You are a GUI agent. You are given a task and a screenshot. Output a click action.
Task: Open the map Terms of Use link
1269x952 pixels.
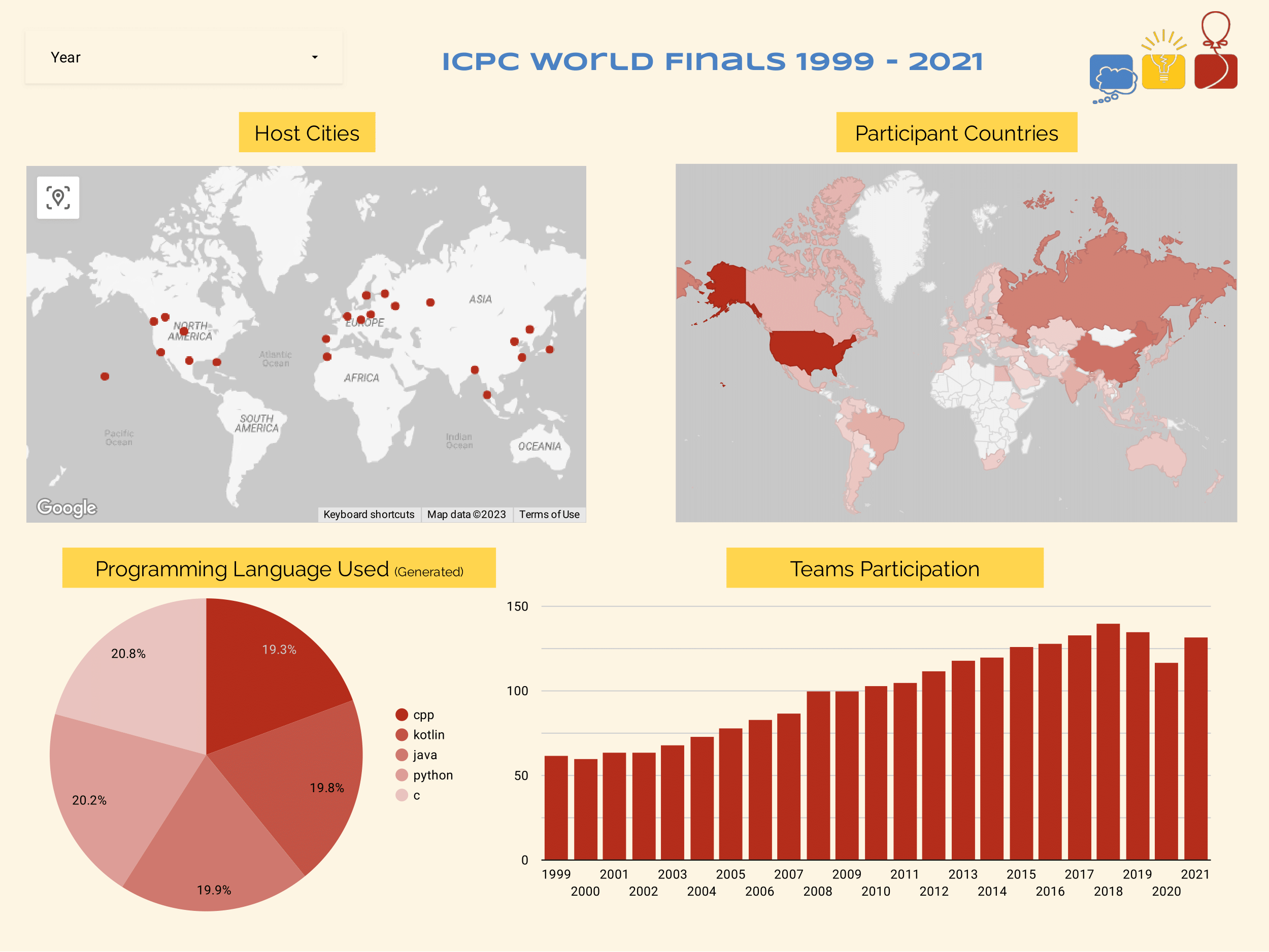pyautogui.click(x=549, y=515)
